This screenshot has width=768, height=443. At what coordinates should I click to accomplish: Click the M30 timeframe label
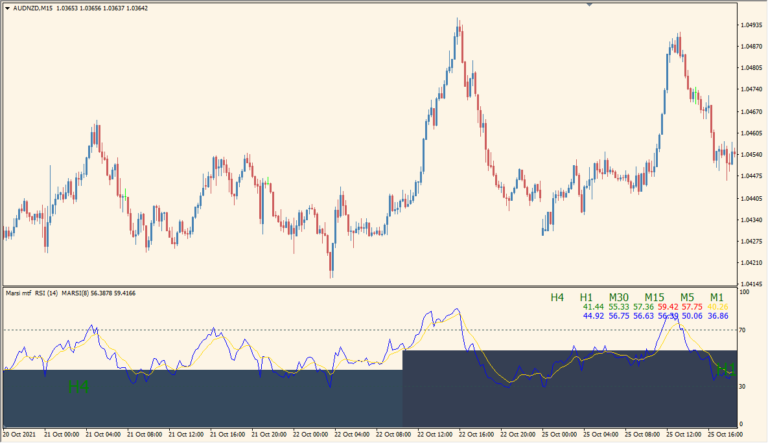pyautogui.click(x=620, y=297)
